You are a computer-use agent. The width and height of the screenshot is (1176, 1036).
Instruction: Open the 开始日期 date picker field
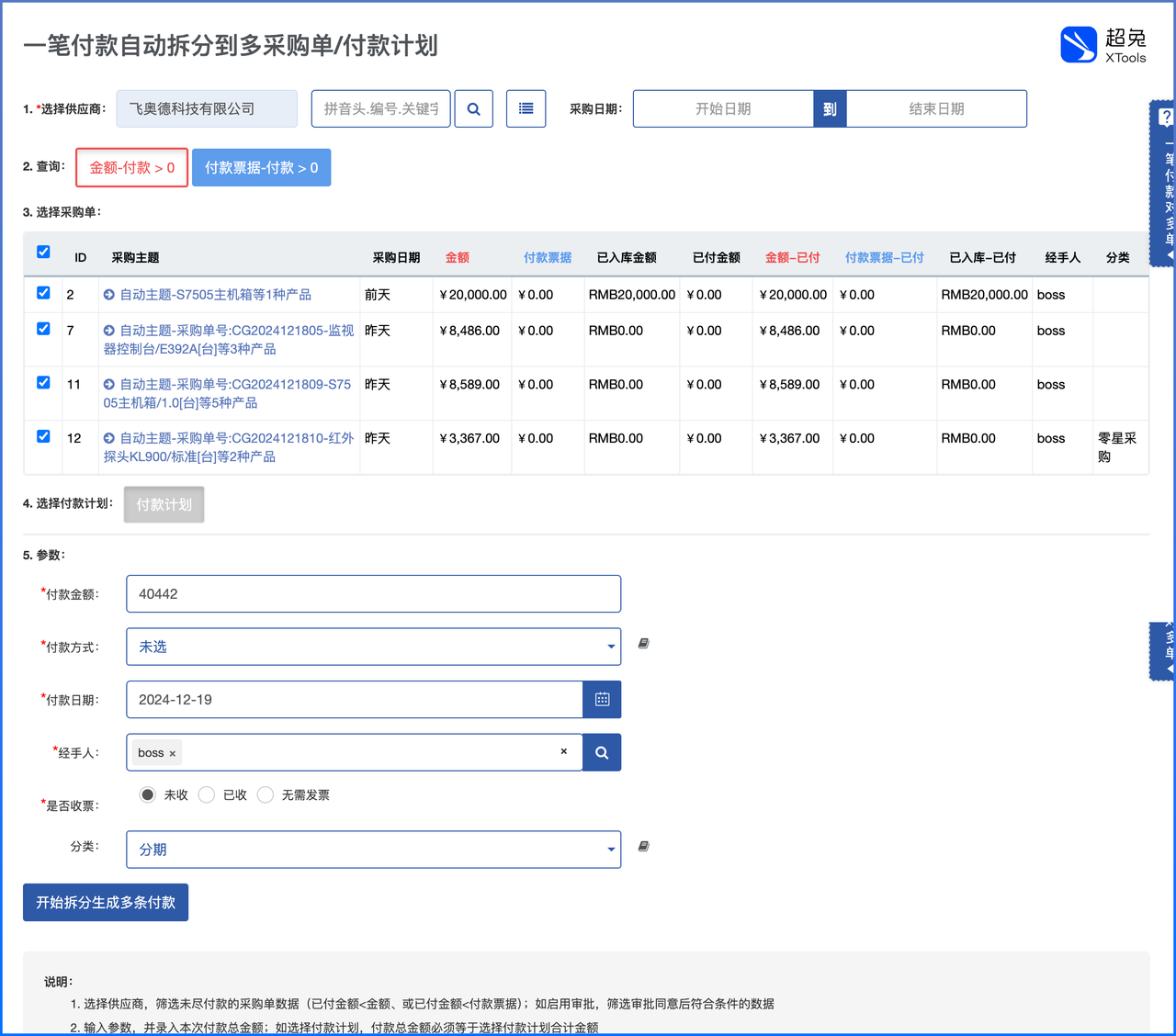point(723,108)
